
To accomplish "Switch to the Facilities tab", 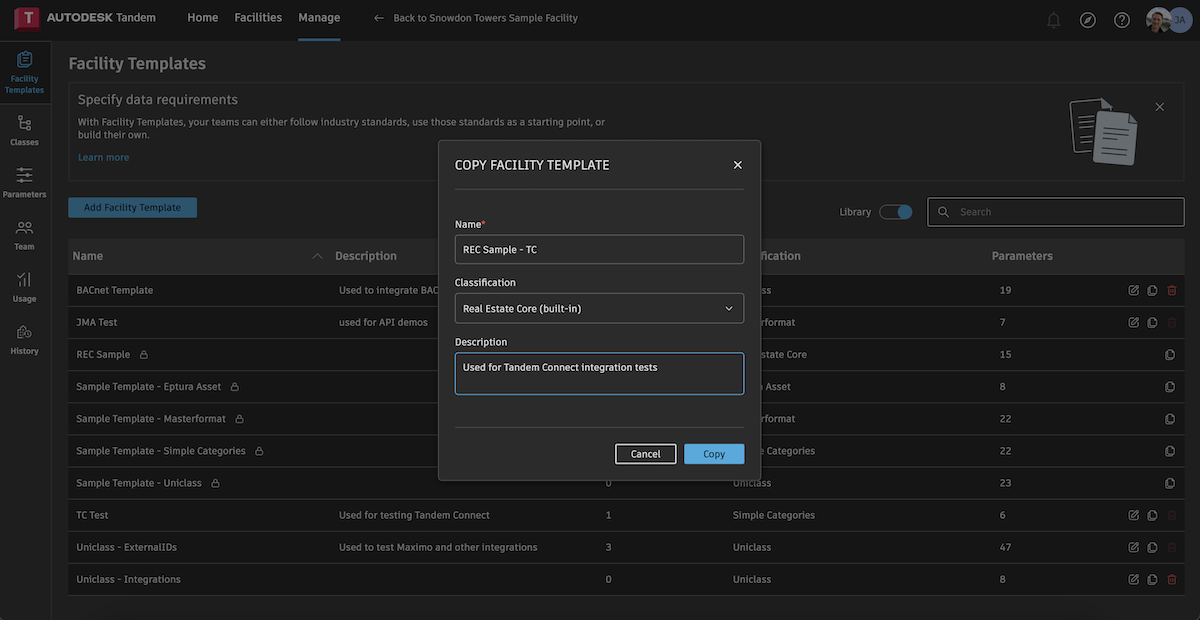I will [258, 18].
